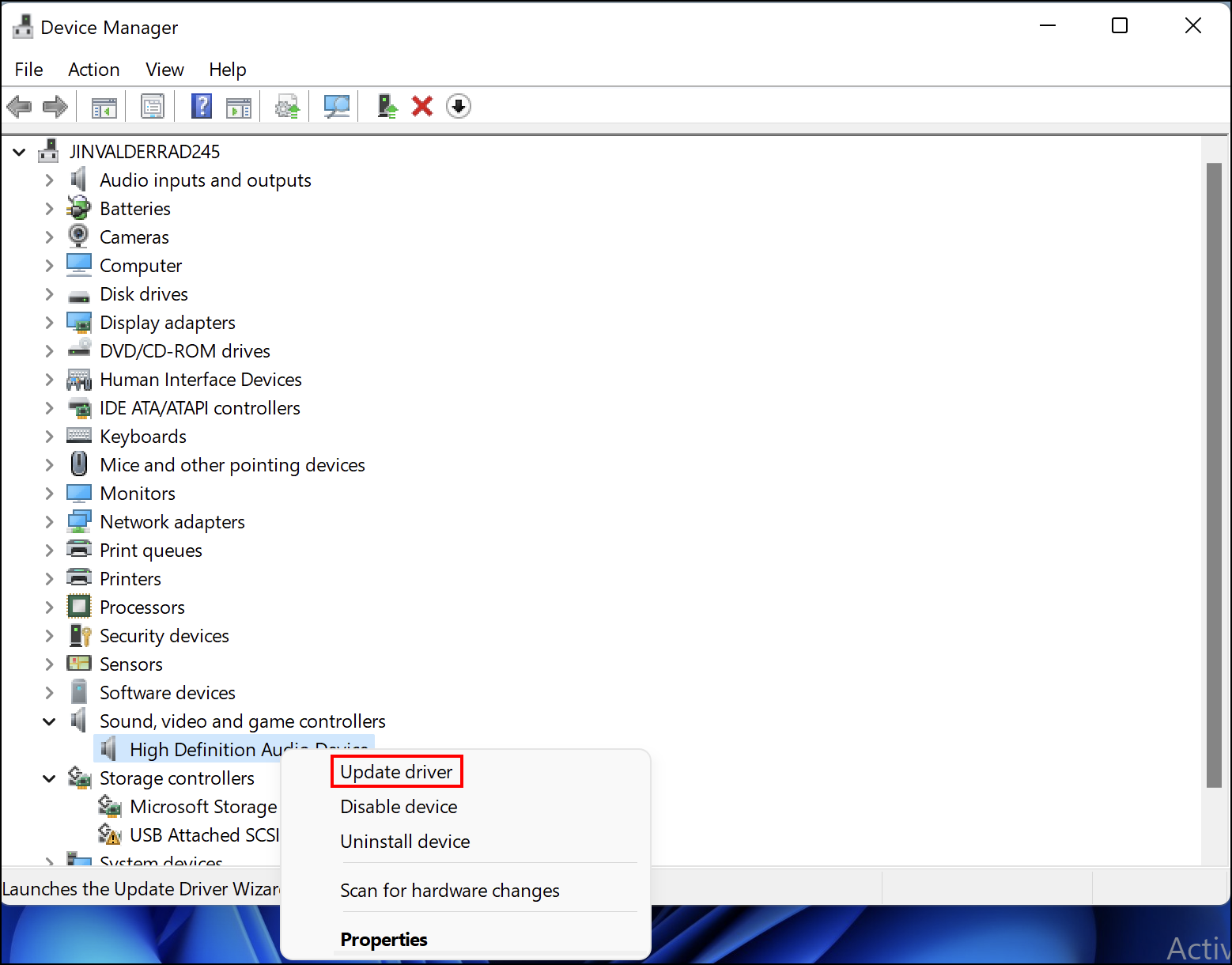The image size is (1232, 965).
Task: Click the vertical scrollbar thumb
Action: pyautogui.click(x=1214, y=475)
